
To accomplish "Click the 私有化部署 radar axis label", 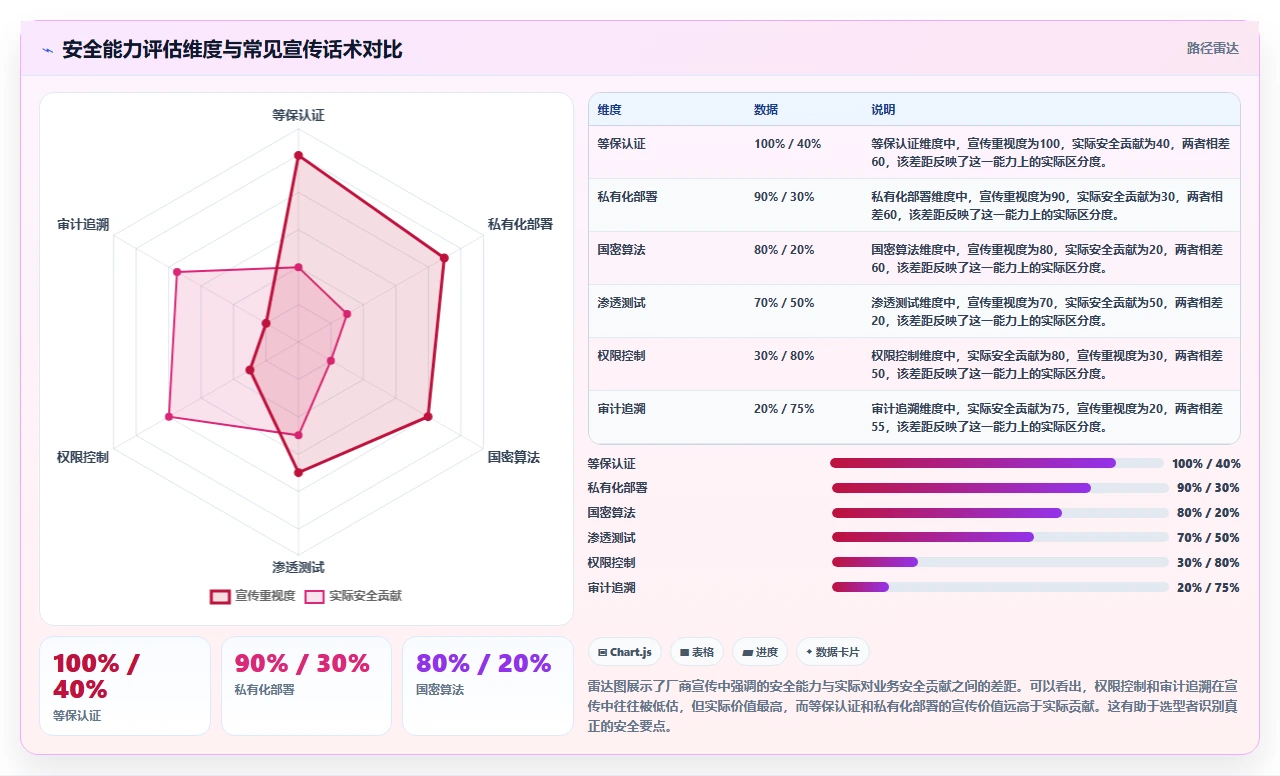I will pyautogui.click(x=520, y=224).
